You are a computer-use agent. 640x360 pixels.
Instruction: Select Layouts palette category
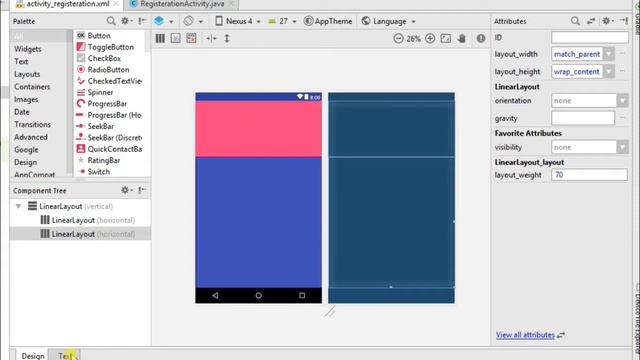click(x=27, y=74)
